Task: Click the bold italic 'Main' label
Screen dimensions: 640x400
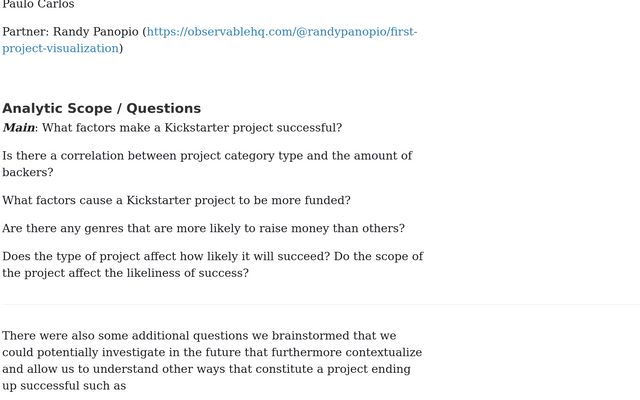Action: coord(19,128)
